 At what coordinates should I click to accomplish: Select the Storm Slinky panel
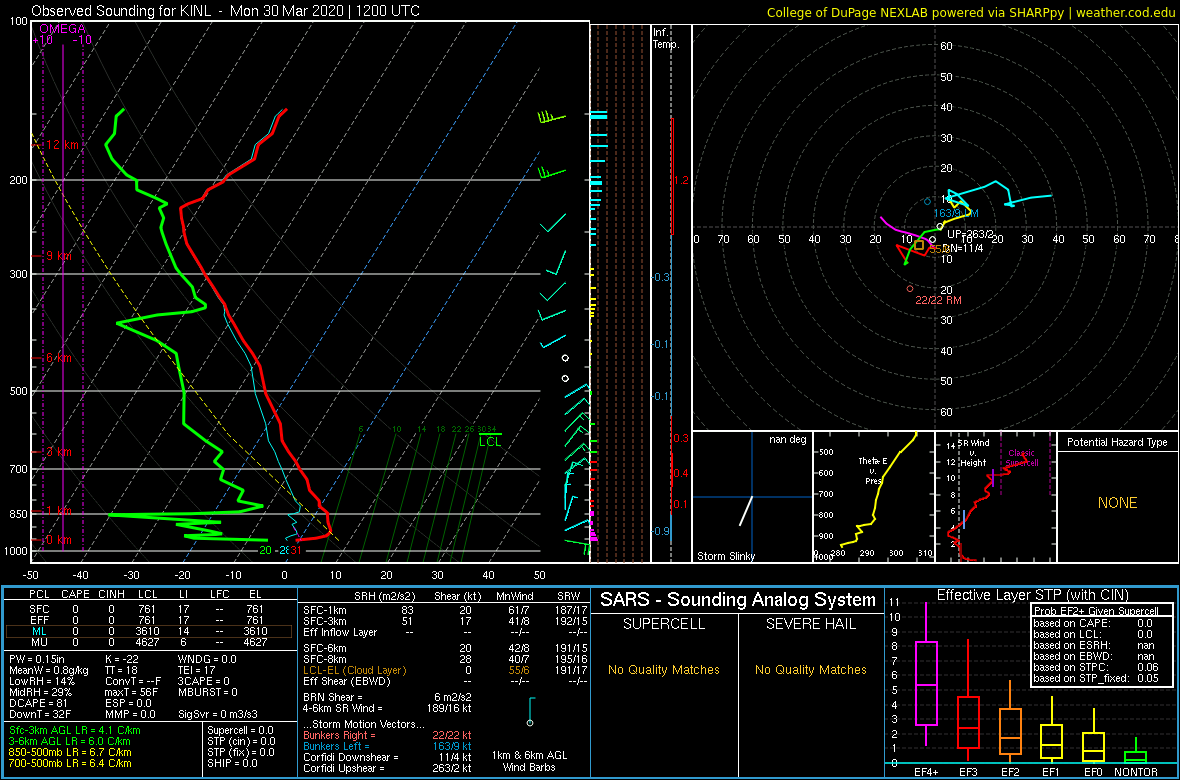point(752,497)
